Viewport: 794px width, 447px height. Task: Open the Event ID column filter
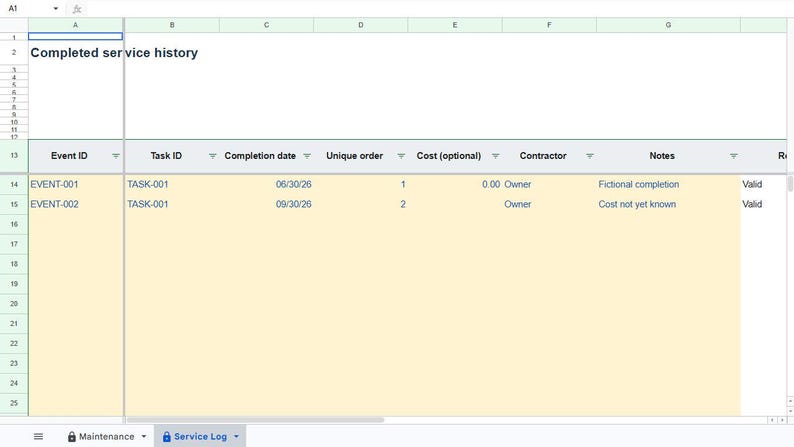[x=115, y=156]
